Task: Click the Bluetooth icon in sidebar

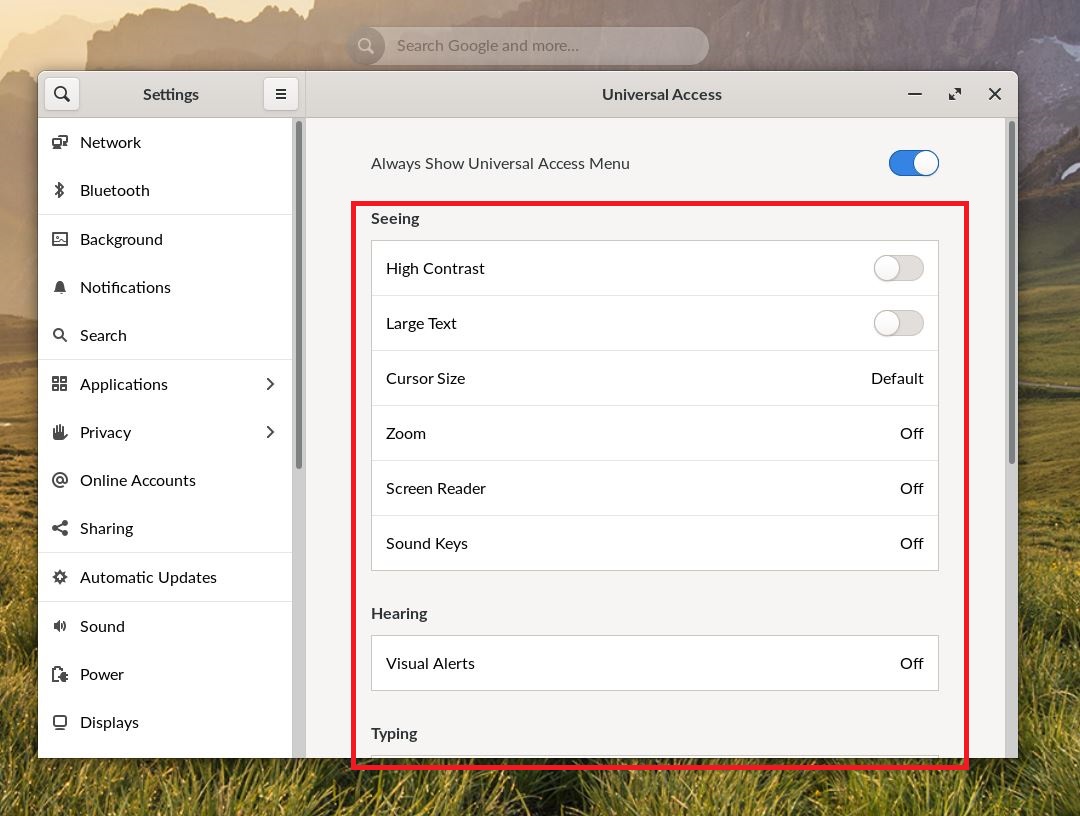Action: [x=60, y=190]
